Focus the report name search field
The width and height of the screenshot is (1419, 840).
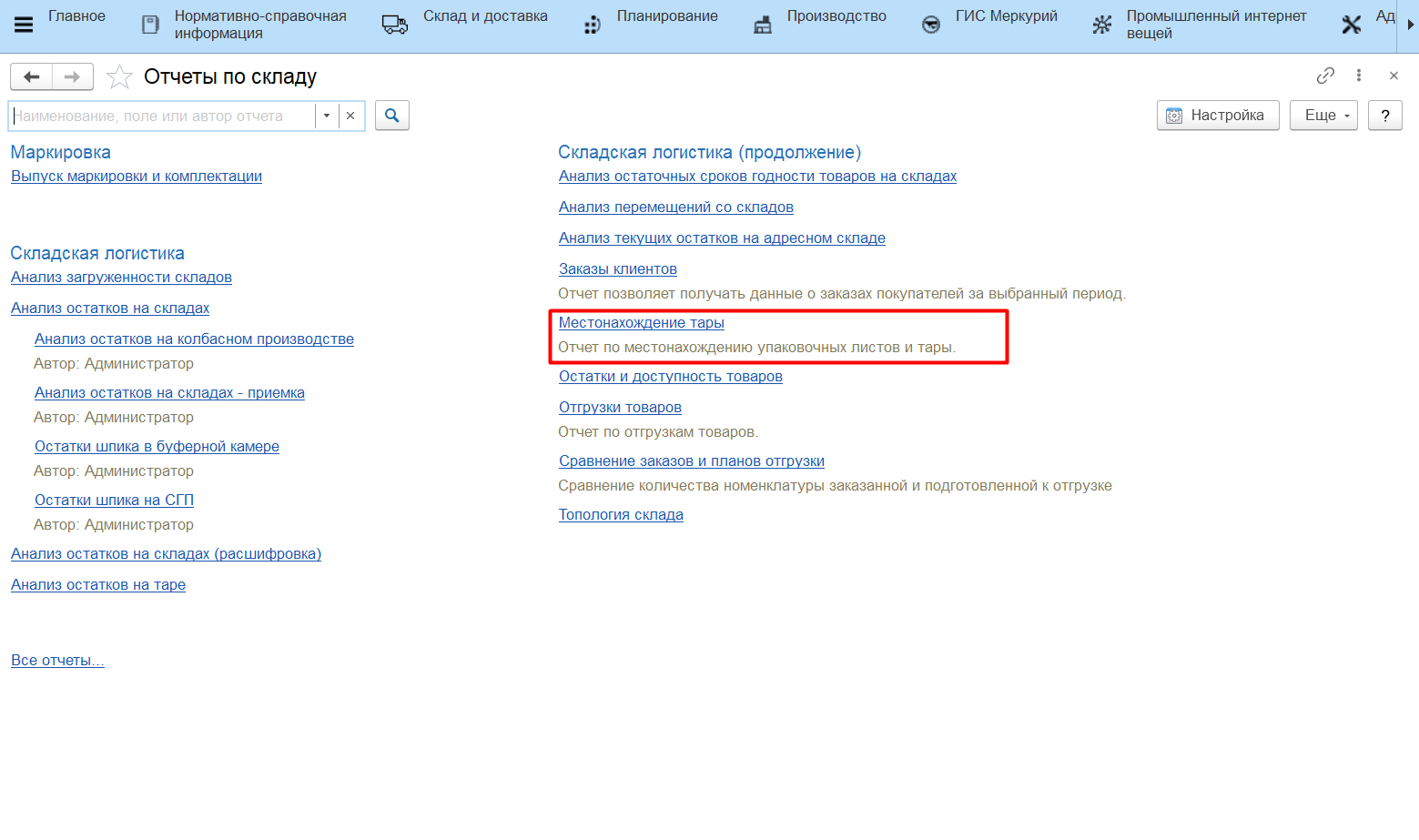[164, 116]
